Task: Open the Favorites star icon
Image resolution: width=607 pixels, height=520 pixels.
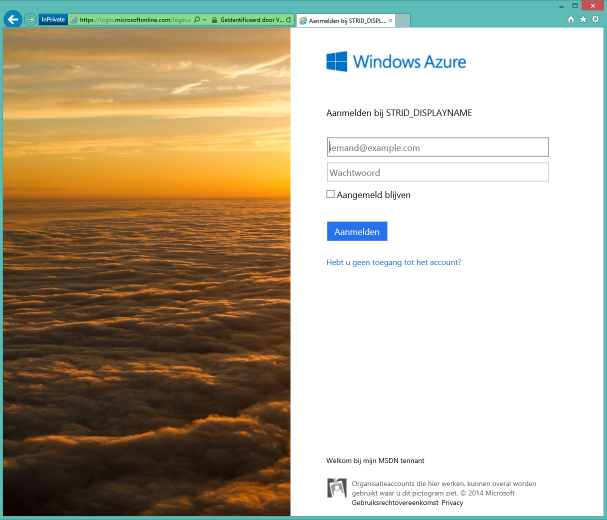Action: (x=583, y=19)
